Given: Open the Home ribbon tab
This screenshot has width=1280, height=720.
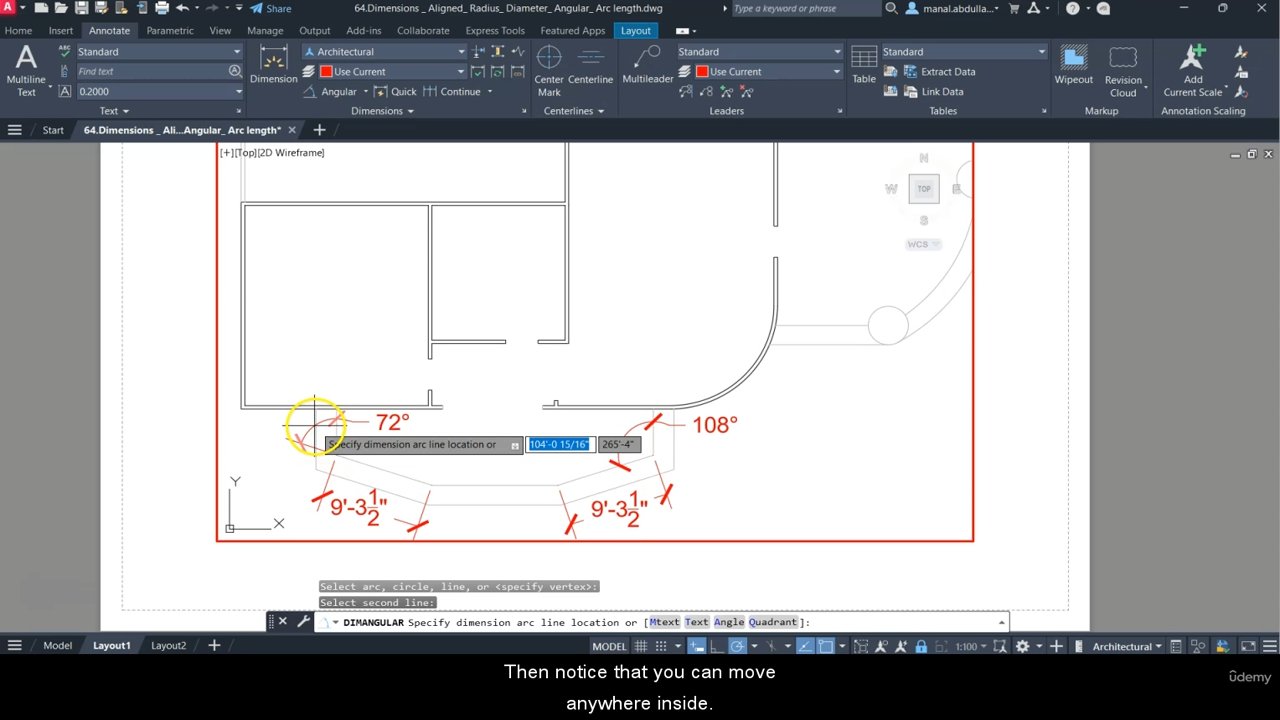Looking at the screenshot, I should click(18, 31).
